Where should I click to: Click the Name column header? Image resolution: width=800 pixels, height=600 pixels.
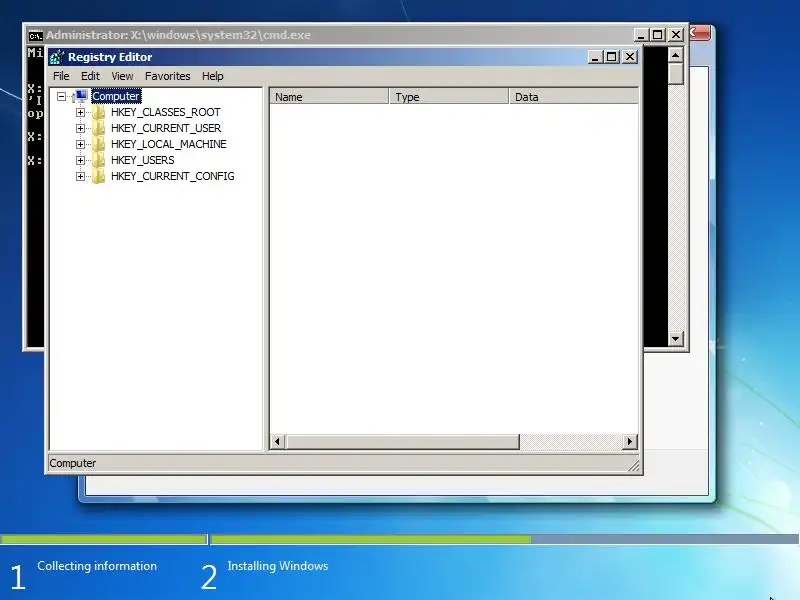pyautogui.click(x=329, y=96)
